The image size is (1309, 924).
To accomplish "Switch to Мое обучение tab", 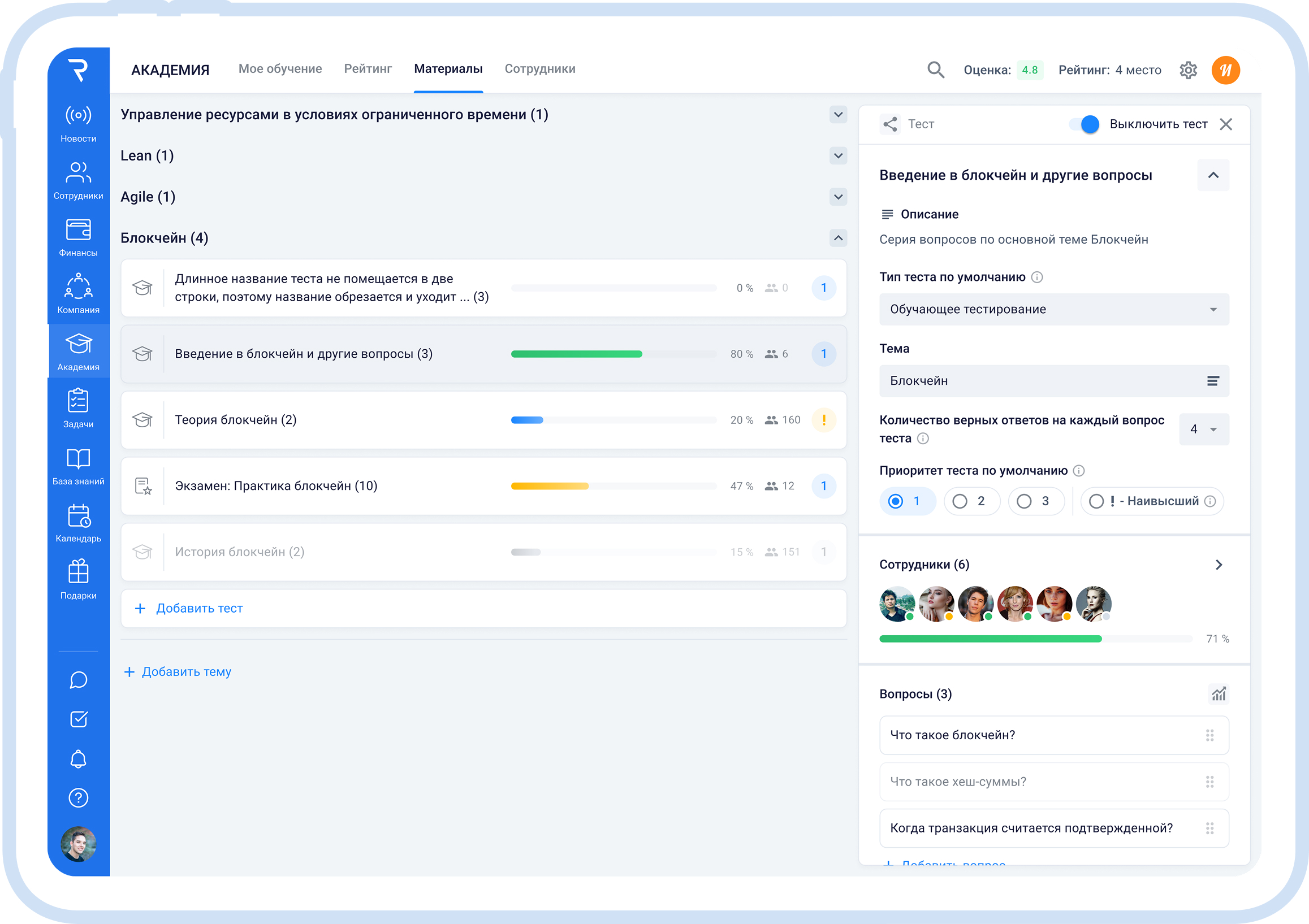I will click(280, 69).
